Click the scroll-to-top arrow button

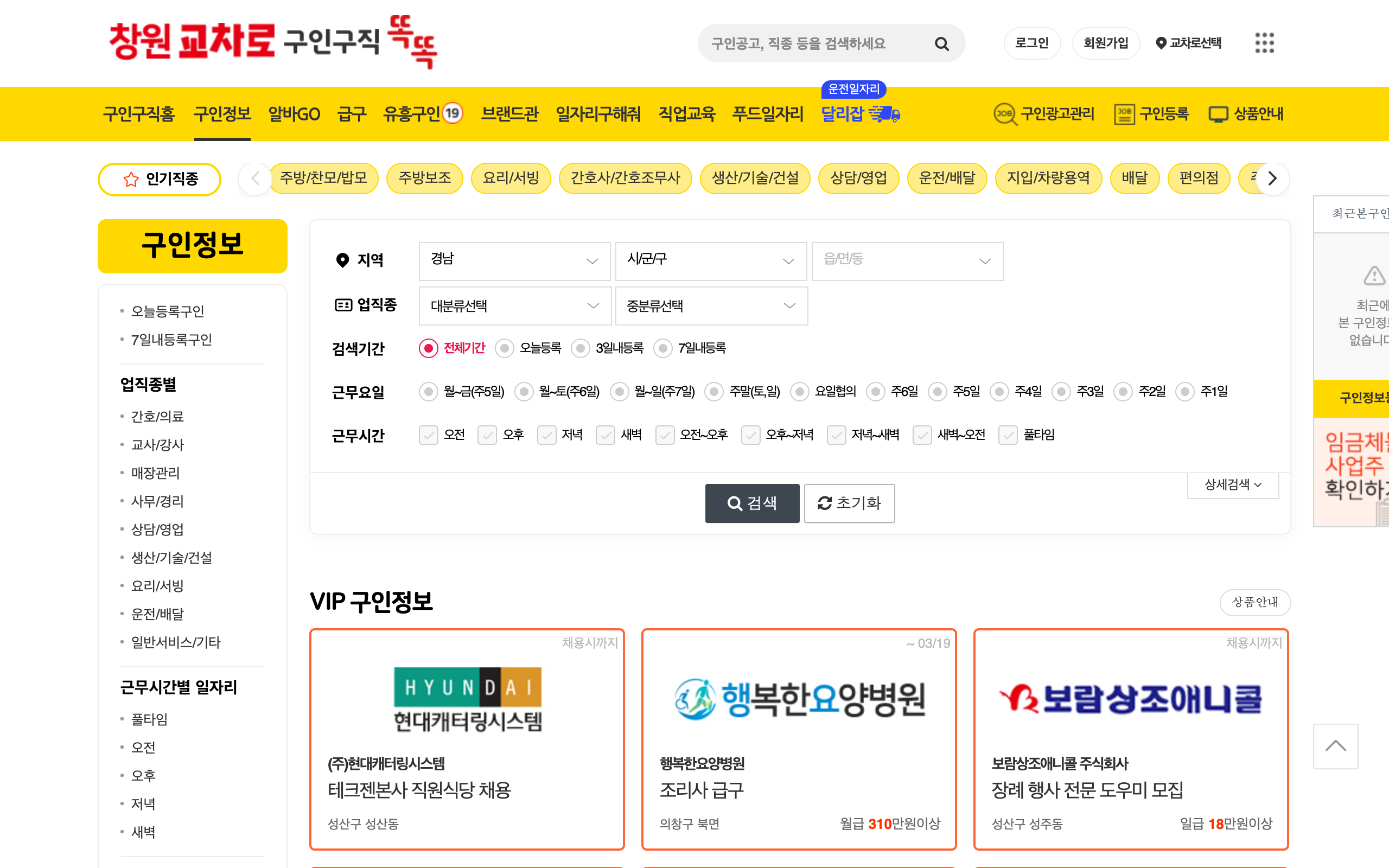(1335, 746)
